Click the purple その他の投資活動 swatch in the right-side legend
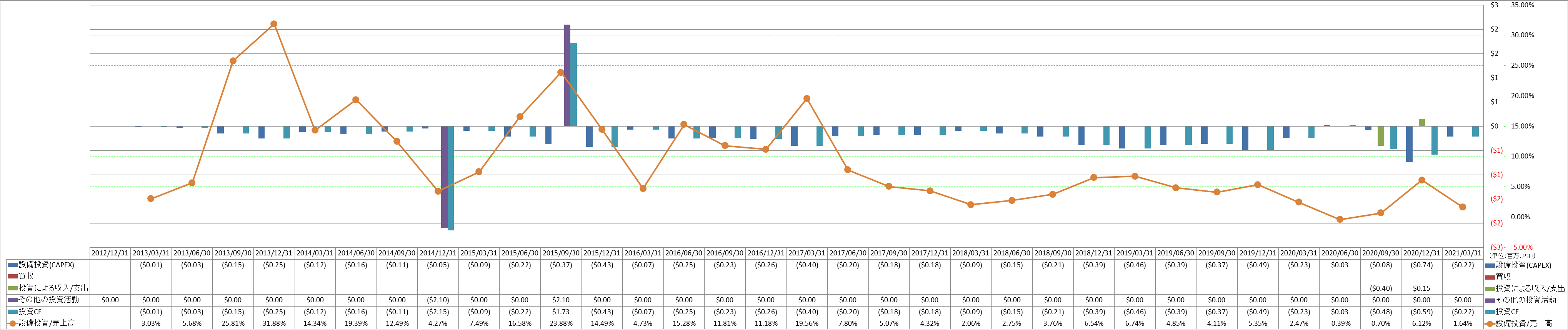The image size is (1568, 330). click(1490, 300)
